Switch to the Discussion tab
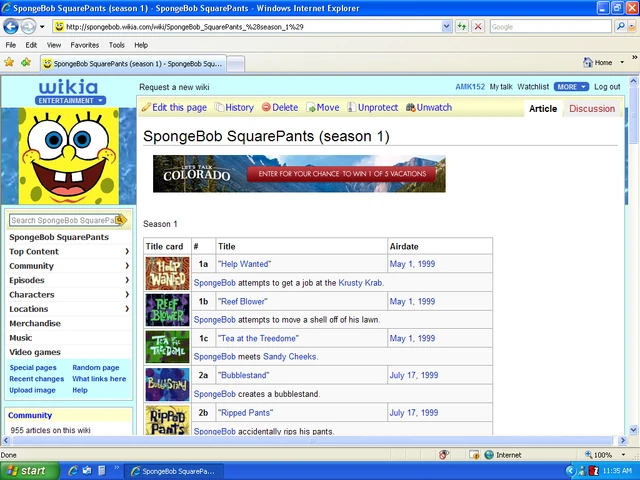 click(592, 109)
